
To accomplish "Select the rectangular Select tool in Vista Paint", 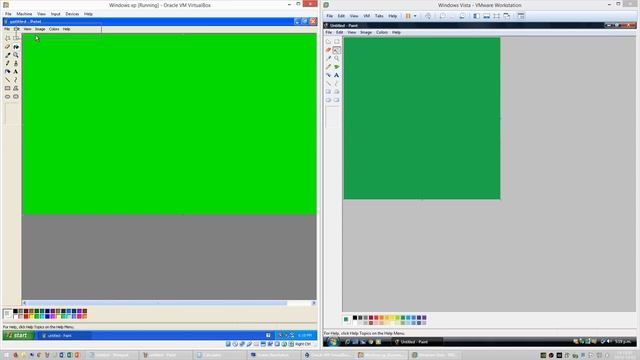I will (x=337, y=42).
